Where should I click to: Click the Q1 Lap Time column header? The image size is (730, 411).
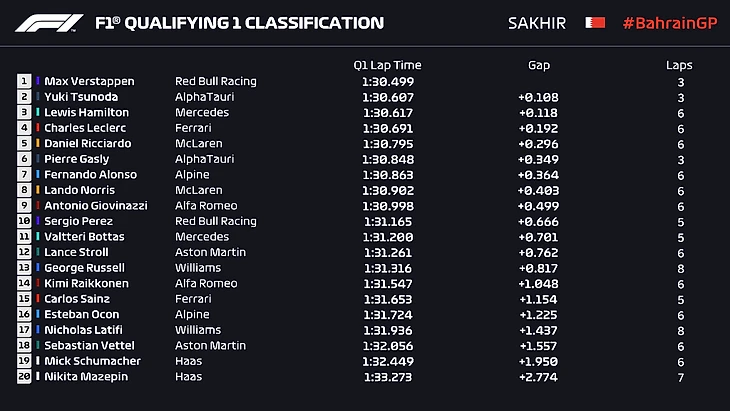tap(387, 65)
